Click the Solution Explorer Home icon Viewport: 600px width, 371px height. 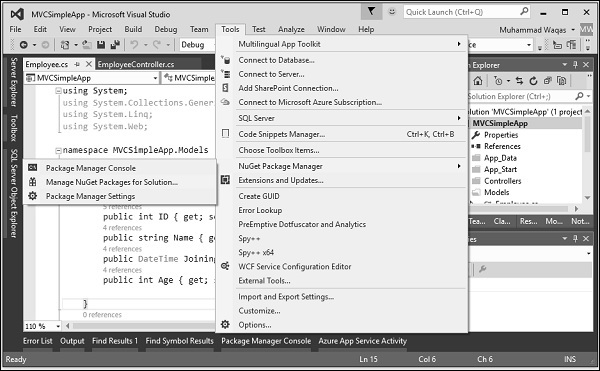[478, 81]
